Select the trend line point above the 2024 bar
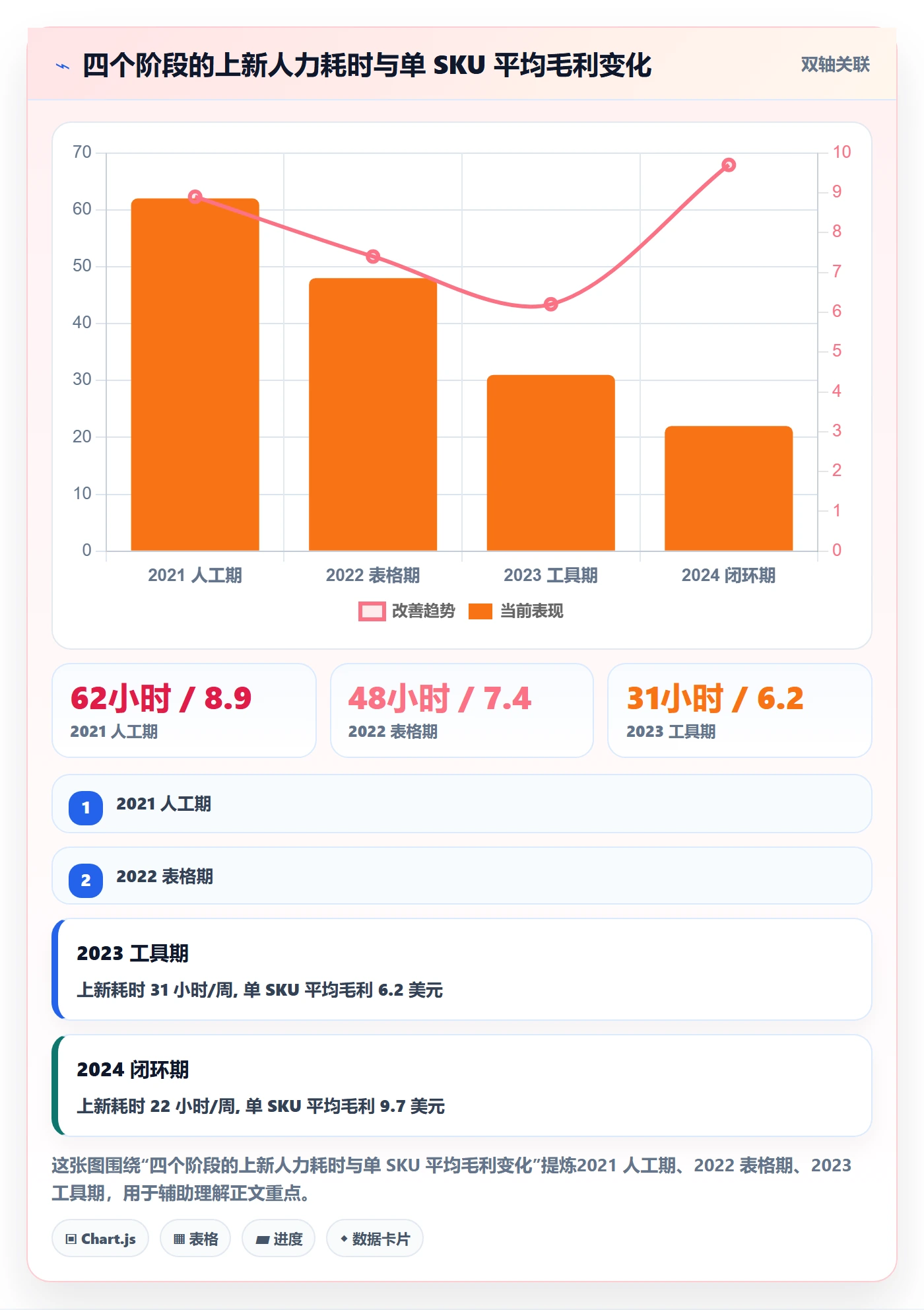924x1310 pixels. pyautogui.click(x=729, y=165)
